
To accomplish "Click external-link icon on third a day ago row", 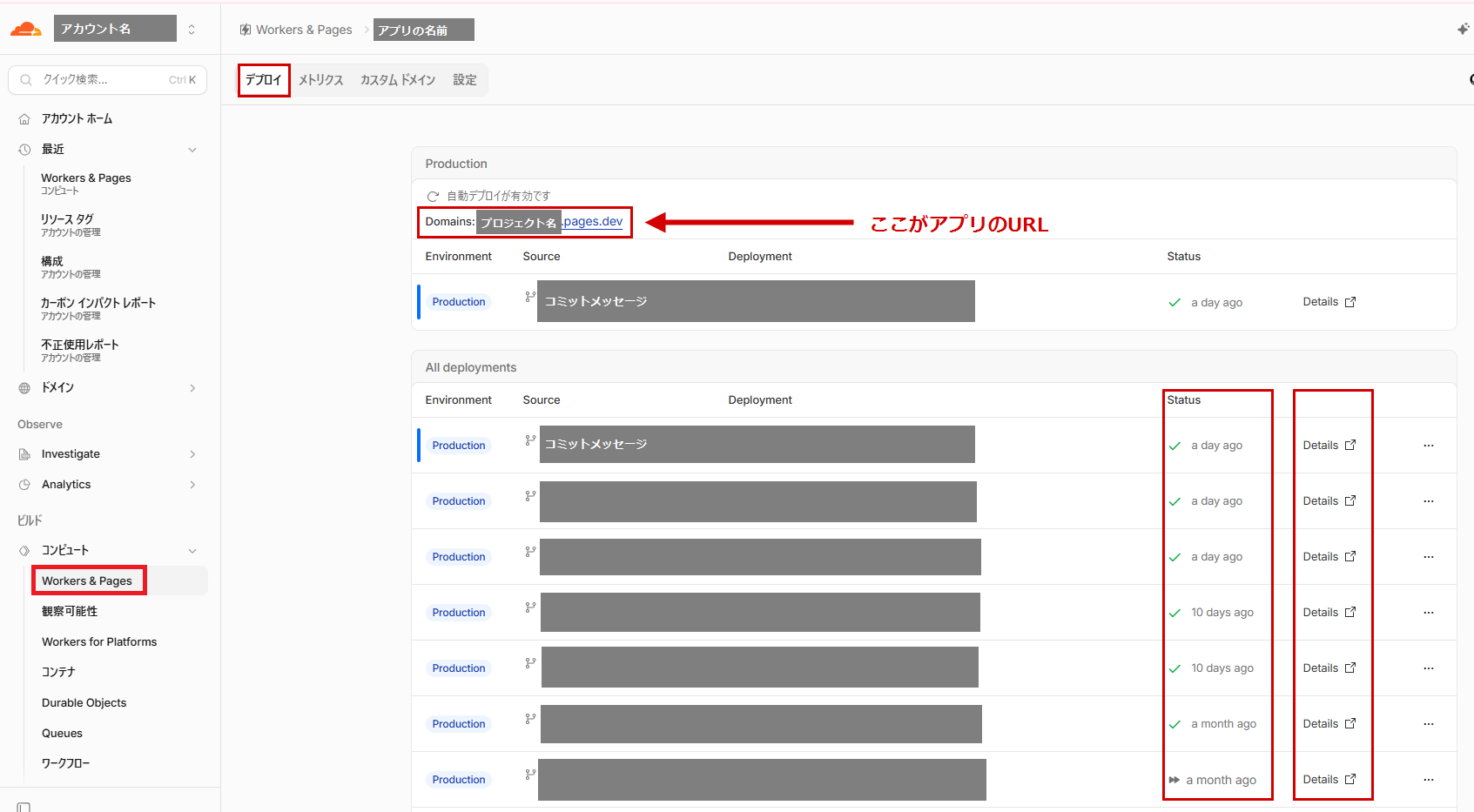I will coord(1350,556).
